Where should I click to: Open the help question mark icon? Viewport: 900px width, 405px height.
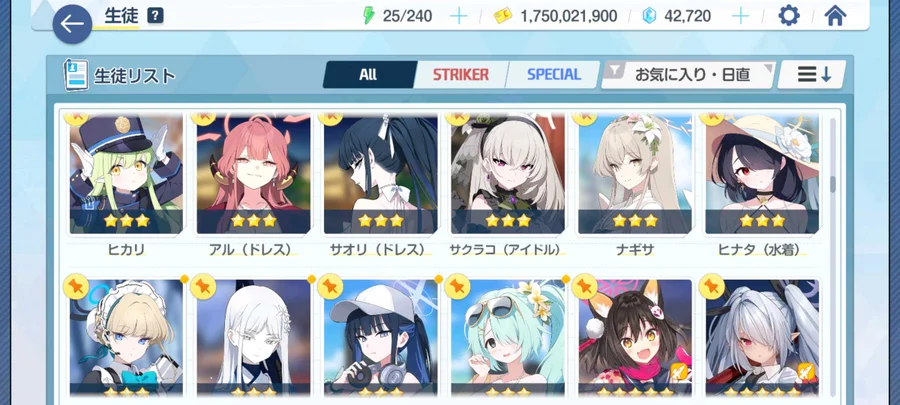(155, 15)
